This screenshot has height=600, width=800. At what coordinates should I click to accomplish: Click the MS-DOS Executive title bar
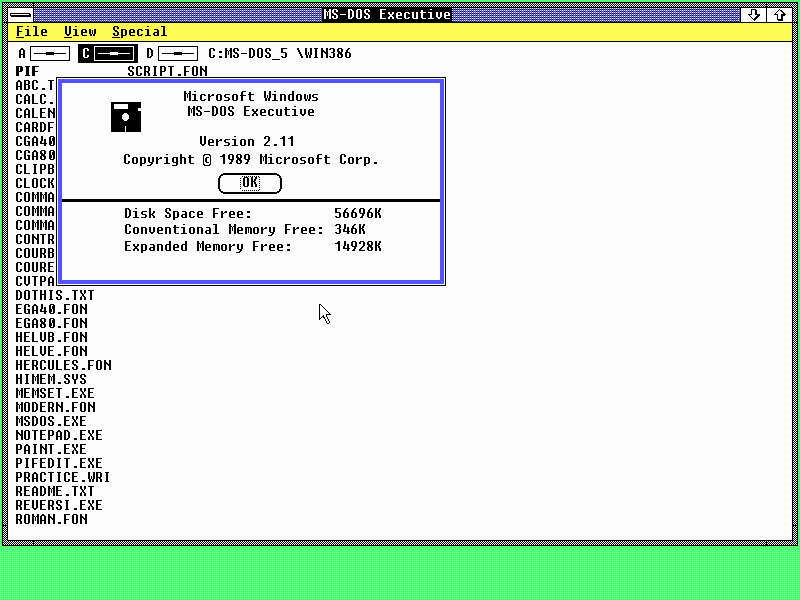point(387,15)
